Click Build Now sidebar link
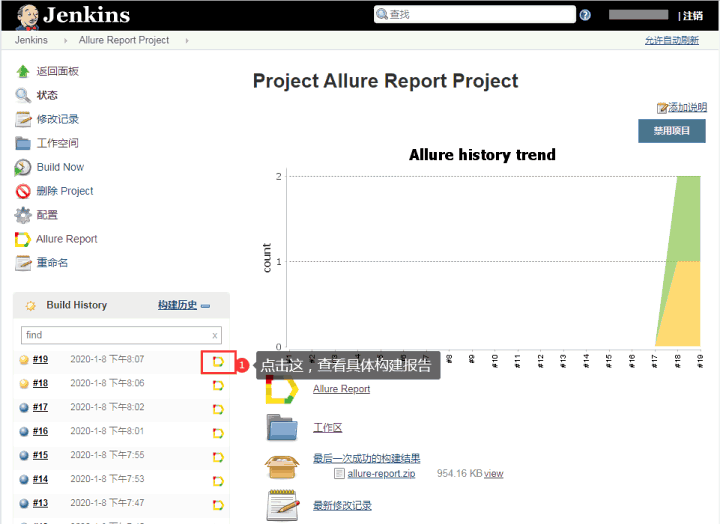 click(60, 167)
